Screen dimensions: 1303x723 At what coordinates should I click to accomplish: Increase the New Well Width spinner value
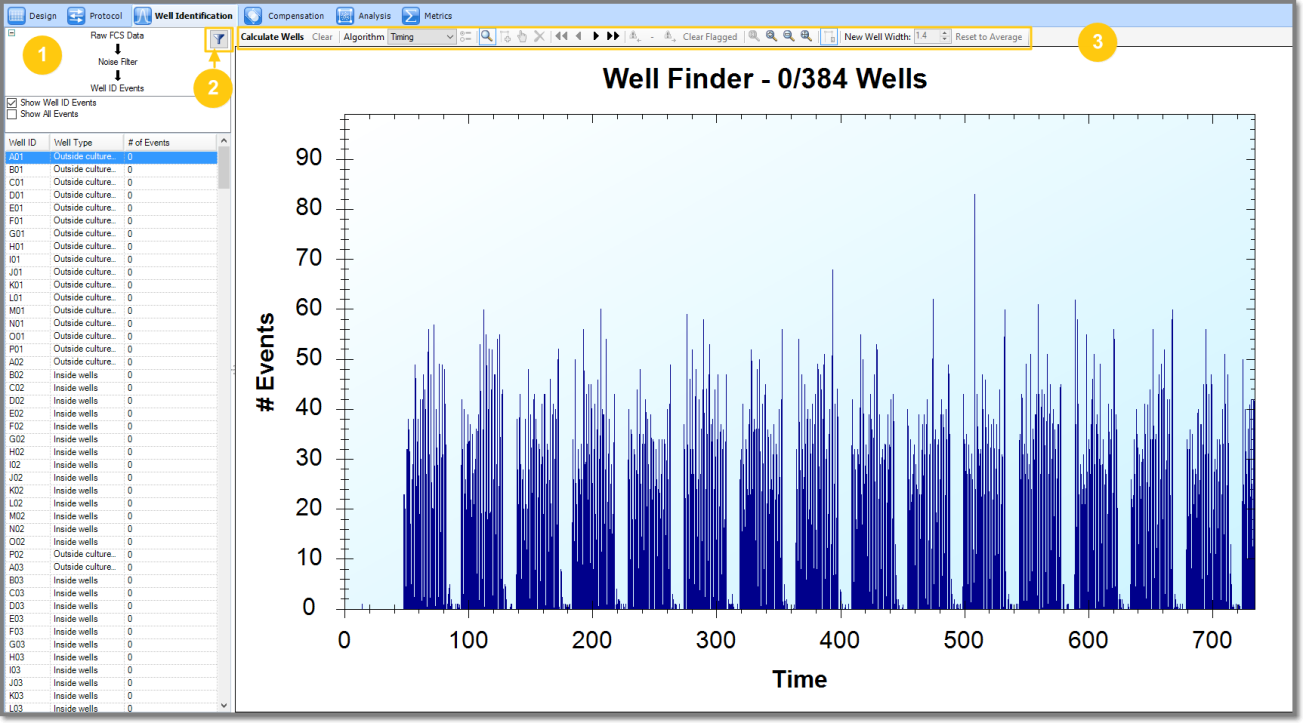tap(945, 33)
